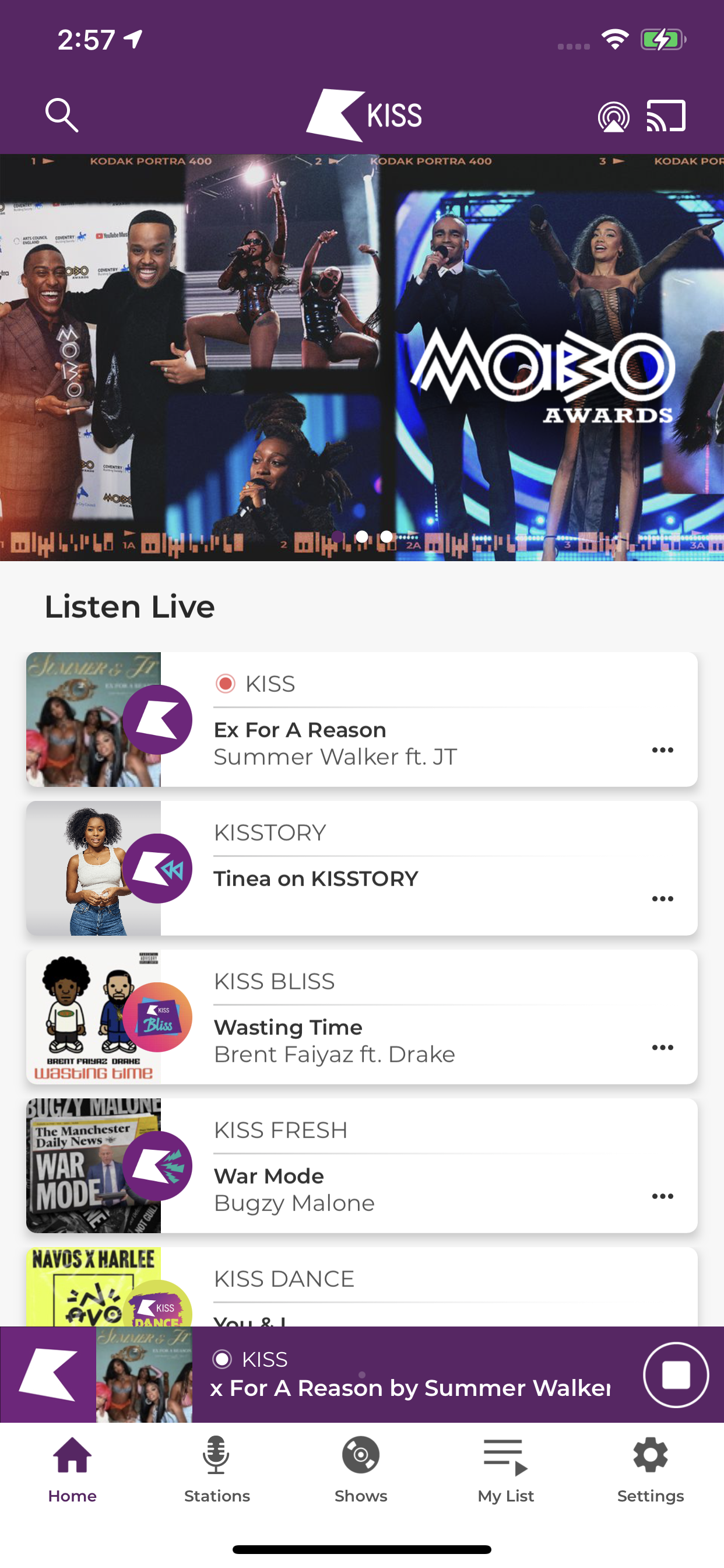Open more options for KISS FRESH
This screenshot has height=1568, width=724.
663,1196
